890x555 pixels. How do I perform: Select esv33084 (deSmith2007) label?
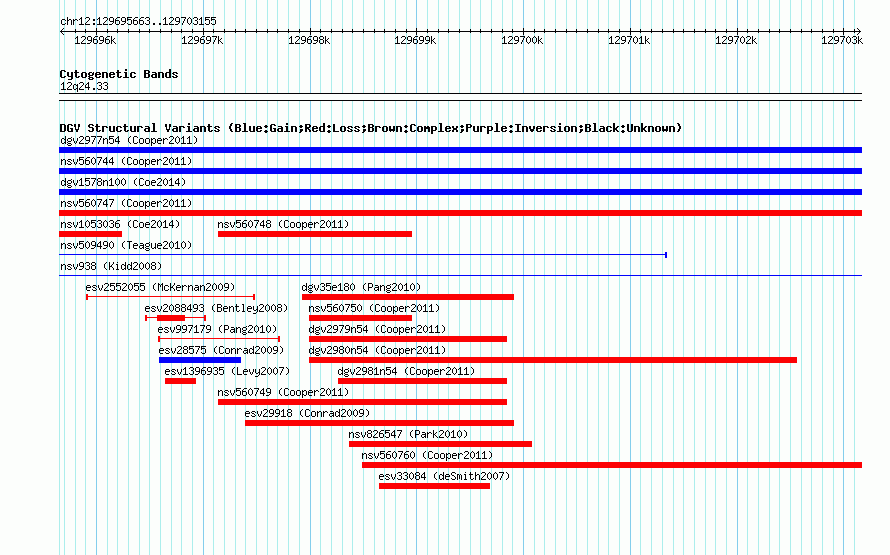444,476
